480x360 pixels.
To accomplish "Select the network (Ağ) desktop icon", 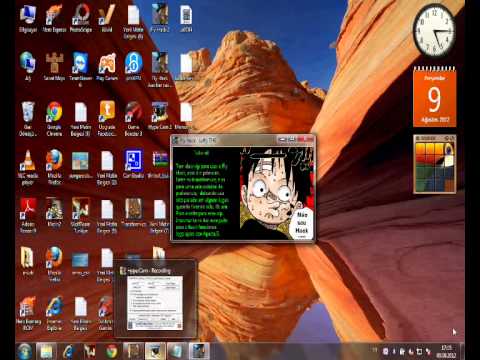I will [x=28, y=67].
